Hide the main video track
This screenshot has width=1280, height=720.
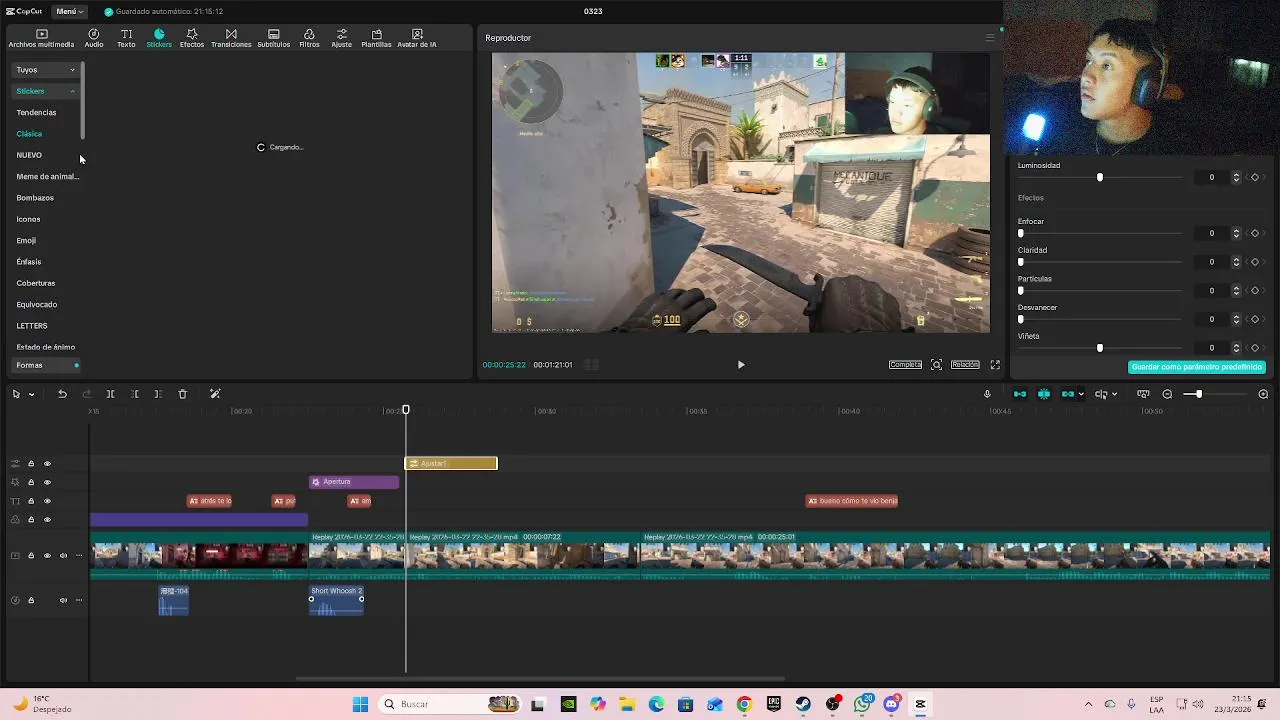(x=47, y=556)
